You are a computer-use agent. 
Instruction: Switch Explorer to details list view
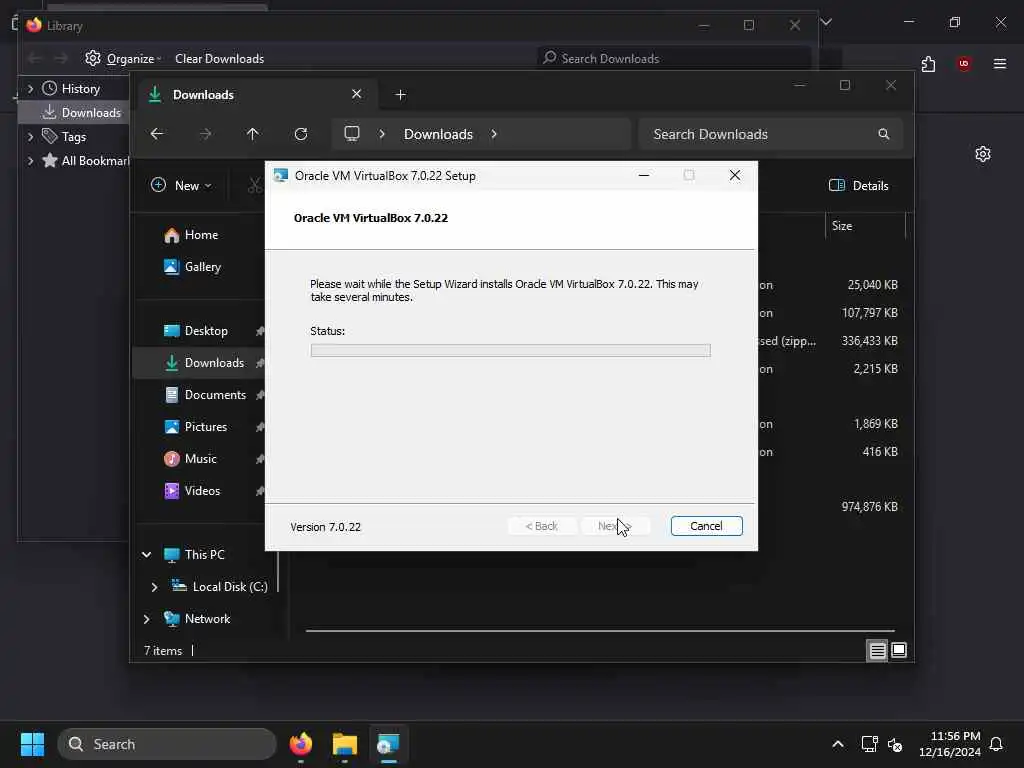coord(877,650)
